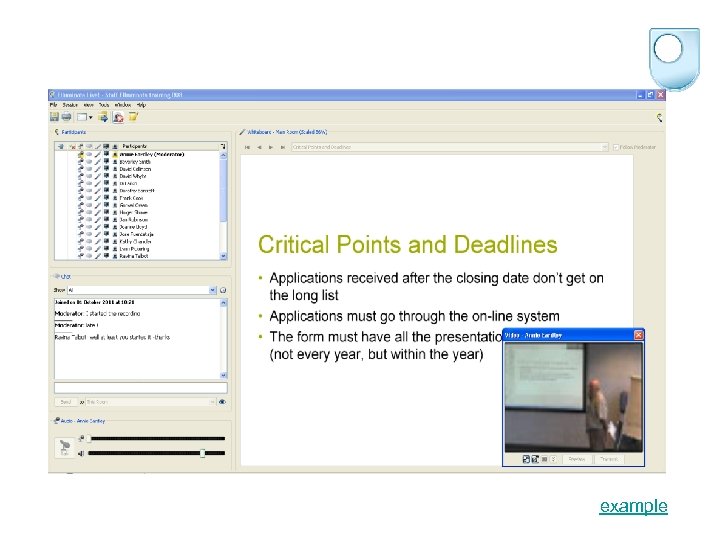Viewport: 720px width, 540px height.
Task: Open the Tools menu
Action: (x=104, y=105)
